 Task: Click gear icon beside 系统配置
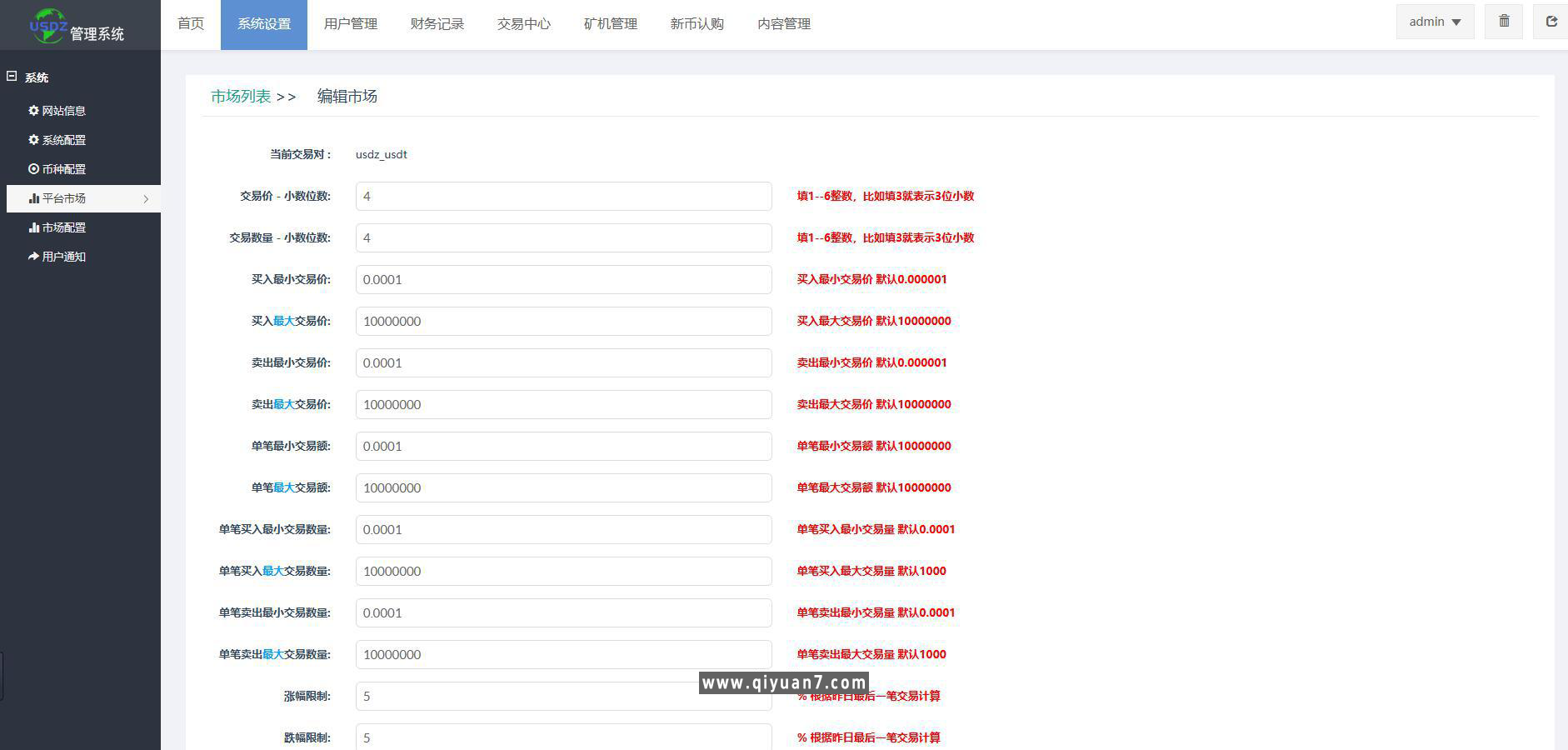pos(33,140)
